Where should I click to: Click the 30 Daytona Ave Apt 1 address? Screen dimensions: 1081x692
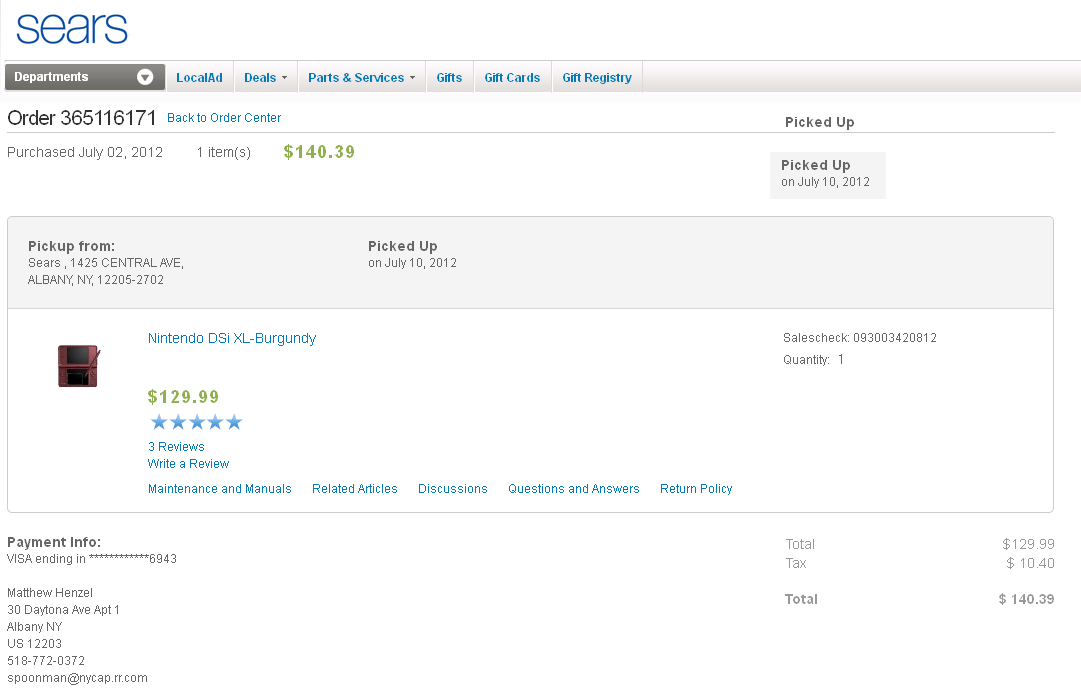coord(63,610)
